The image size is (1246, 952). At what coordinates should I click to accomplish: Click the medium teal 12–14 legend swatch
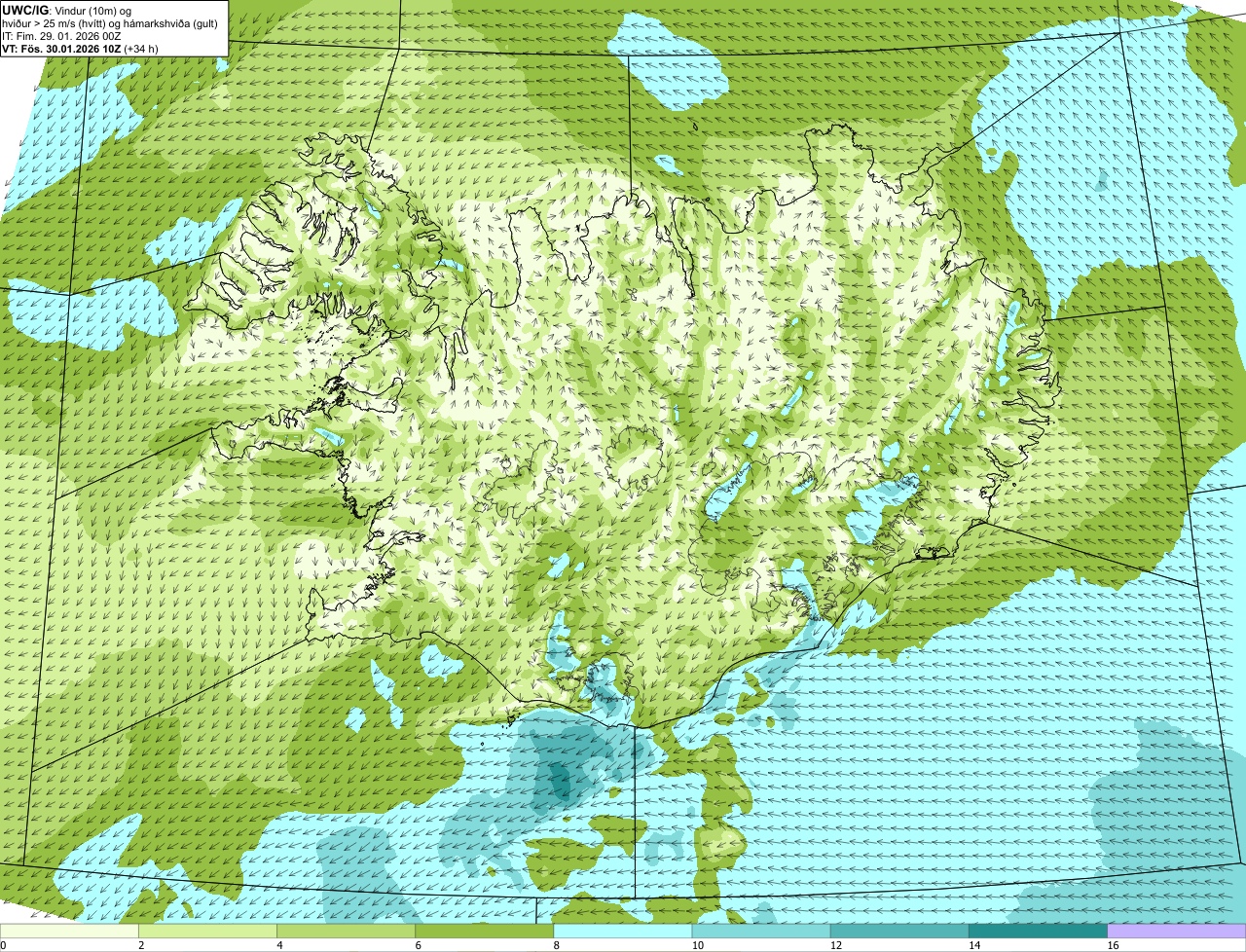tap(899, 931)
